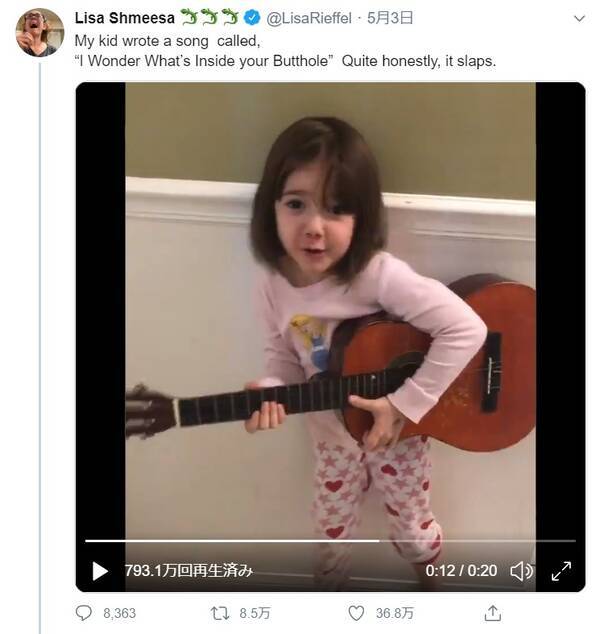Click the blue verified badge
The height and width of the screenshot is (634, 600).
click(253, 18)
